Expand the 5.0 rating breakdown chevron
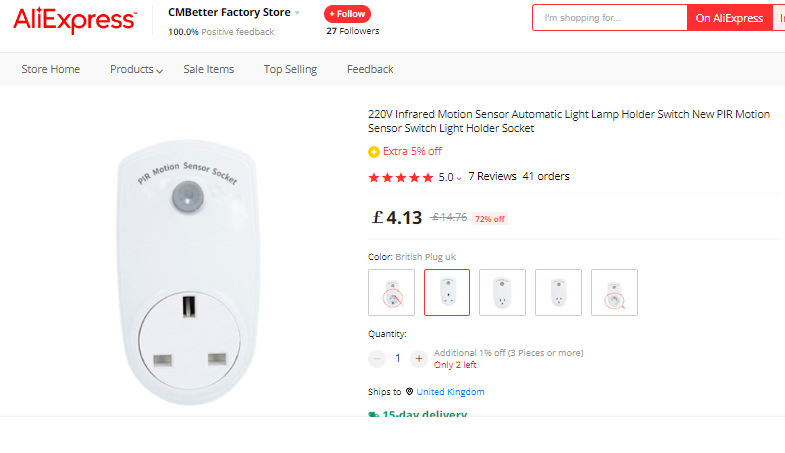 coord(459,178)
